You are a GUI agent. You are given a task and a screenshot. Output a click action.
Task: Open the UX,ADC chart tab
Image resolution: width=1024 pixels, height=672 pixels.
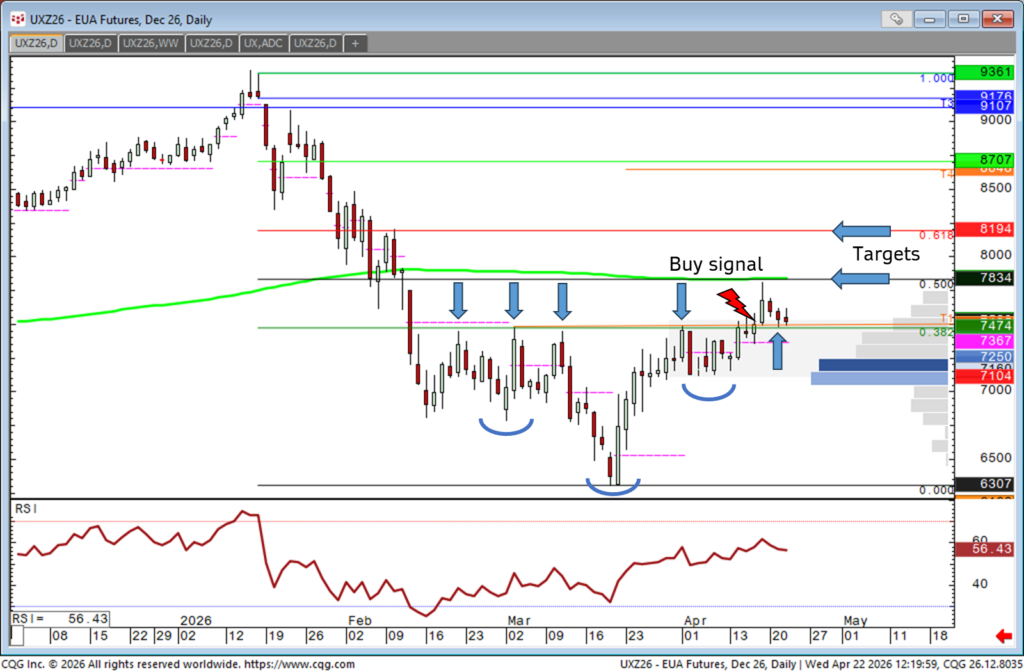tap(263, 43)
